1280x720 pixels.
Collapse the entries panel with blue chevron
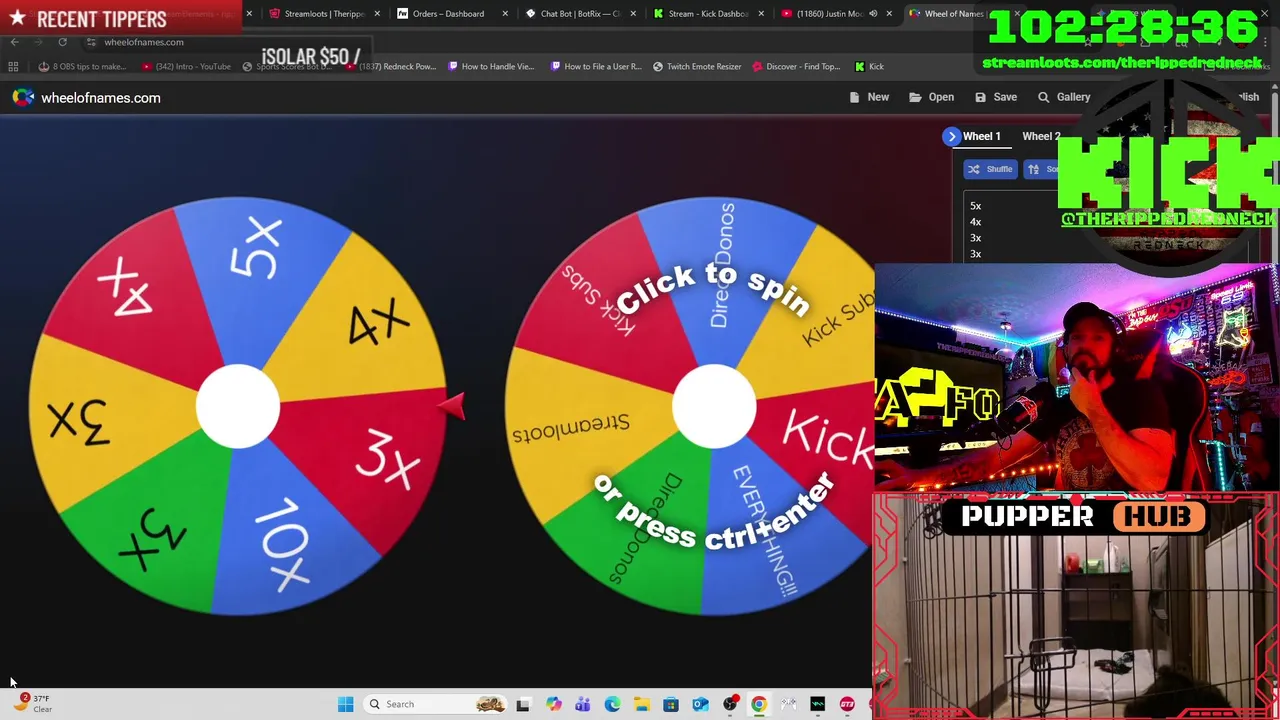pyautogui.click(x=951, y=136)
